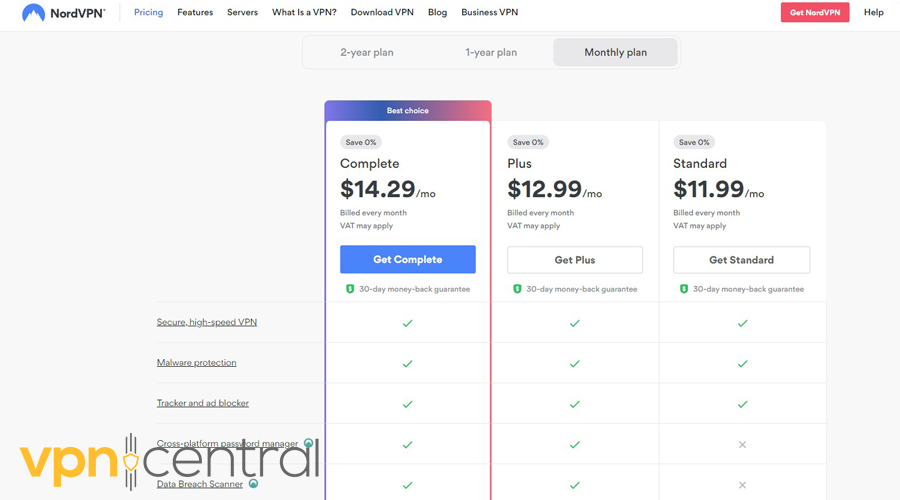This screenshot has height=500, width=900.
Task: Click Standard's check for Malware protection
Action: click(742, 363)
